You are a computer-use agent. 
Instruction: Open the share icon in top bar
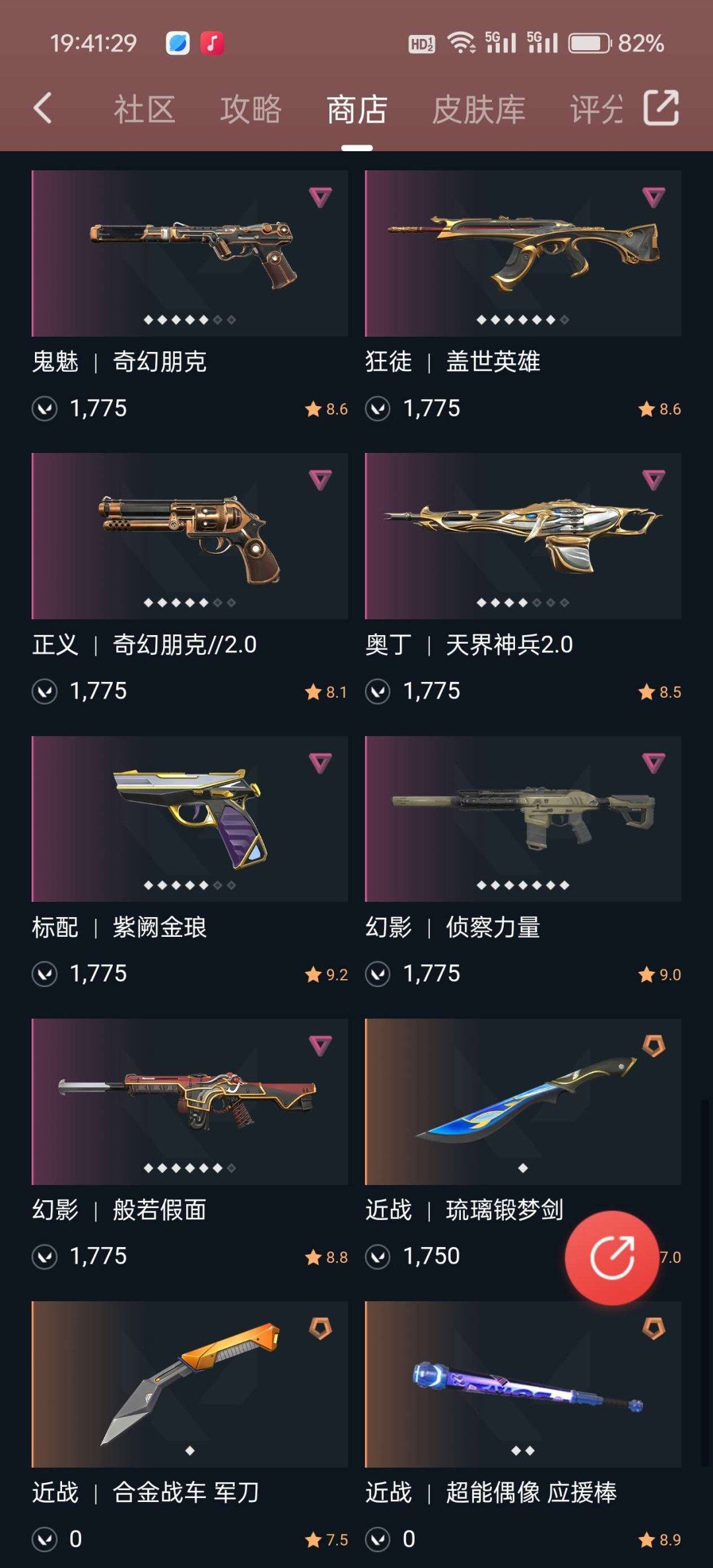click(662, 108)
